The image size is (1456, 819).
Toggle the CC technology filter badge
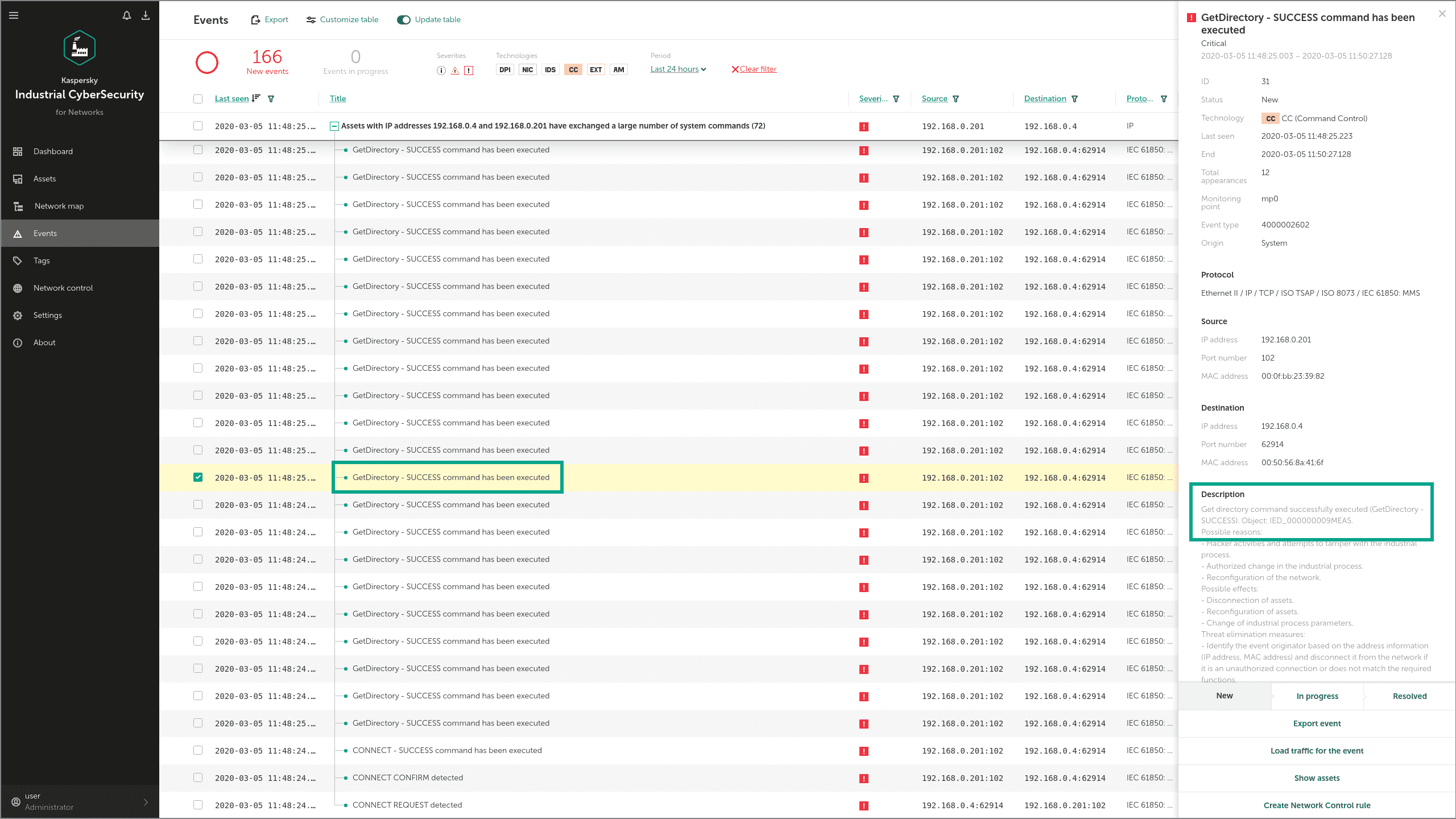pos(573,70)
